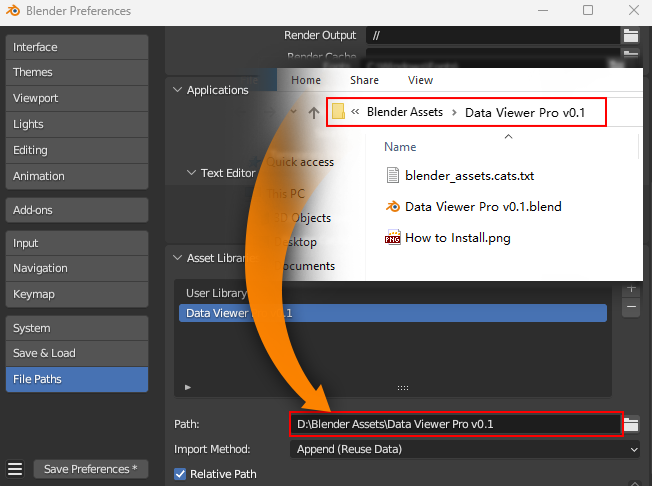Image resolution: width=652 pixels, height=486 pixels.
Task: Expand the library list filter triangle
Action: tap(188, 387)
